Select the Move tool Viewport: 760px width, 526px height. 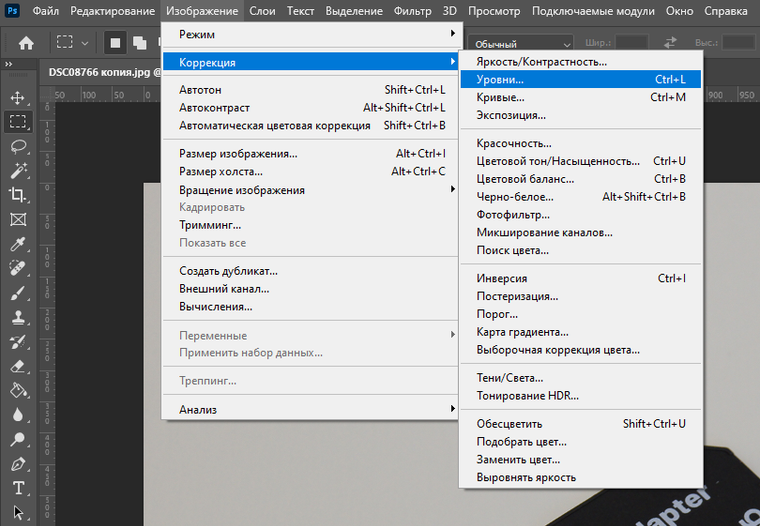(18, 97)
